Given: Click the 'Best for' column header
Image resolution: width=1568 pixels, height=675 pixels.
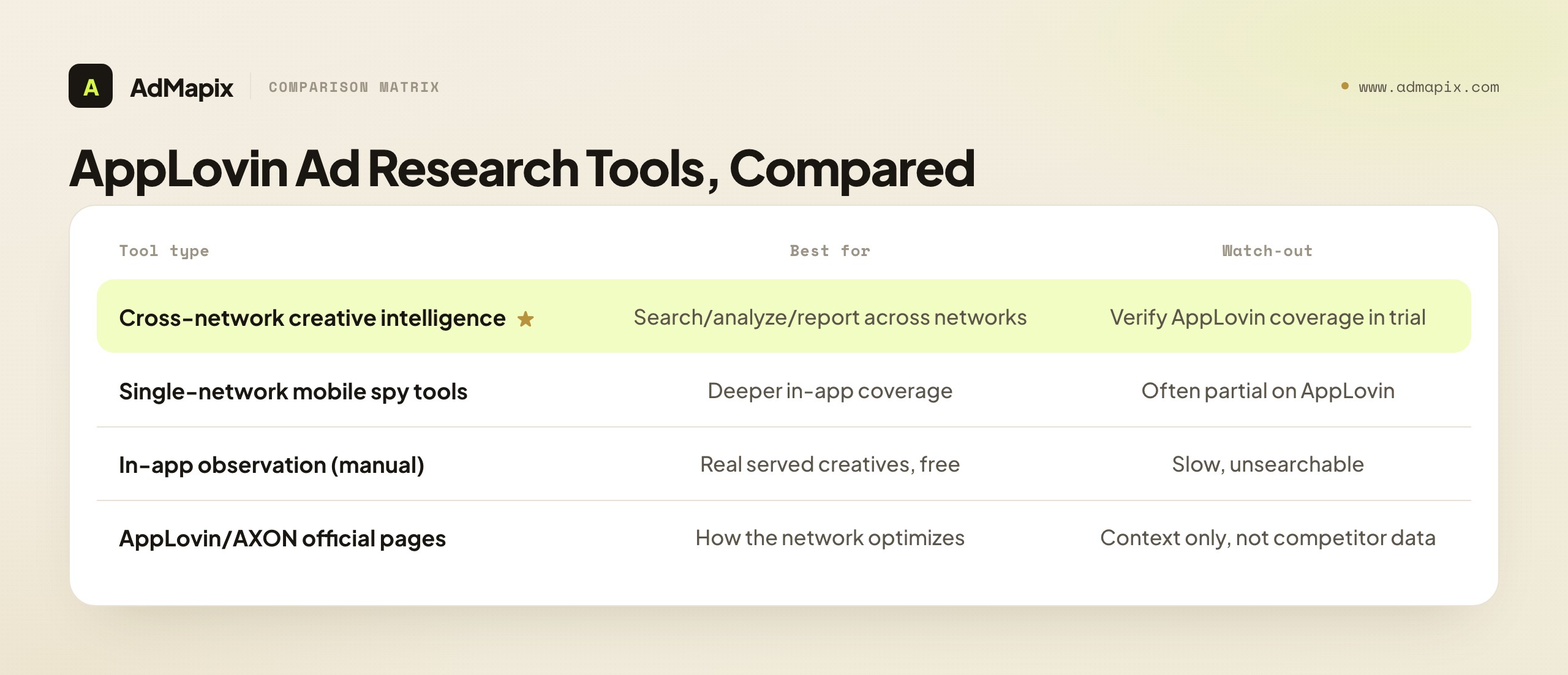Looking at the screenshot, I should point(830,251).
